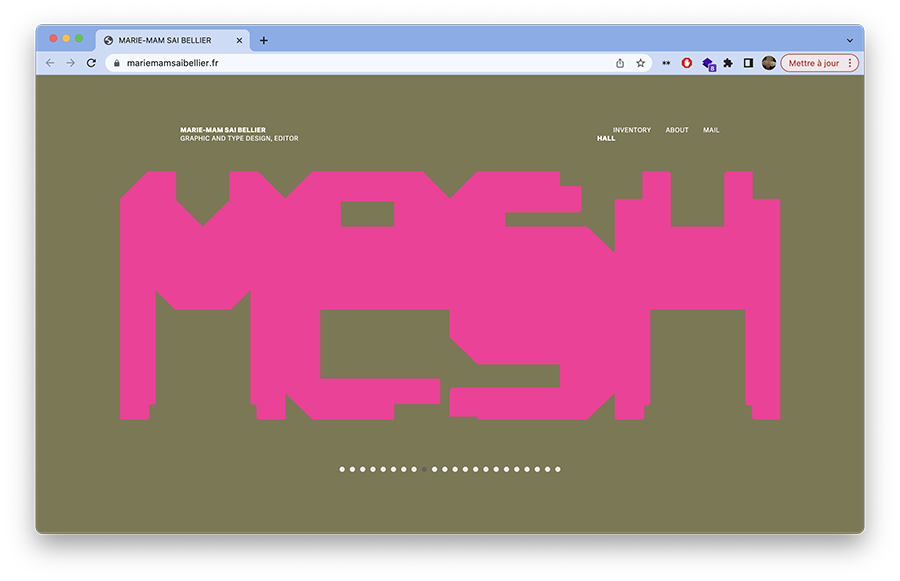
Task: Open the INVENTORY menu link
Action: tap(631, 130)
